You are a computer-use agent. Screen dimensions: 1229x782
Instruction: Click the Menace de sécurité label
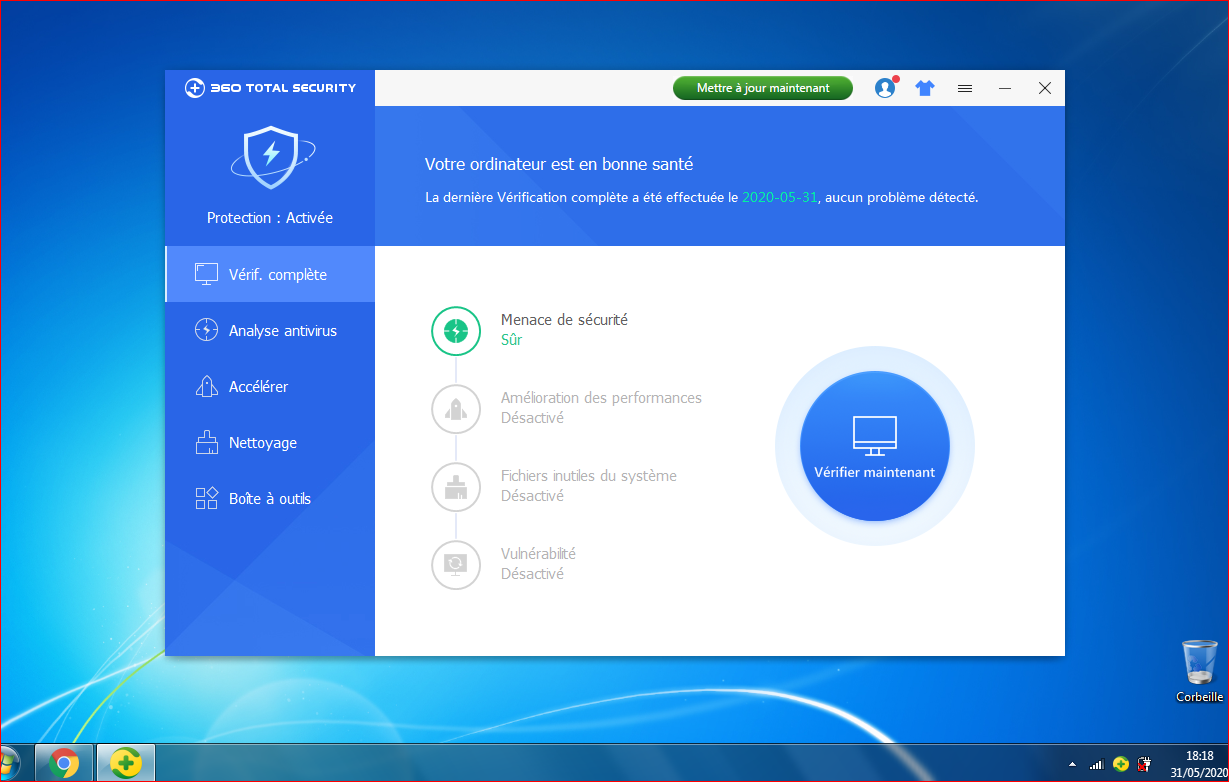point(564,320)
